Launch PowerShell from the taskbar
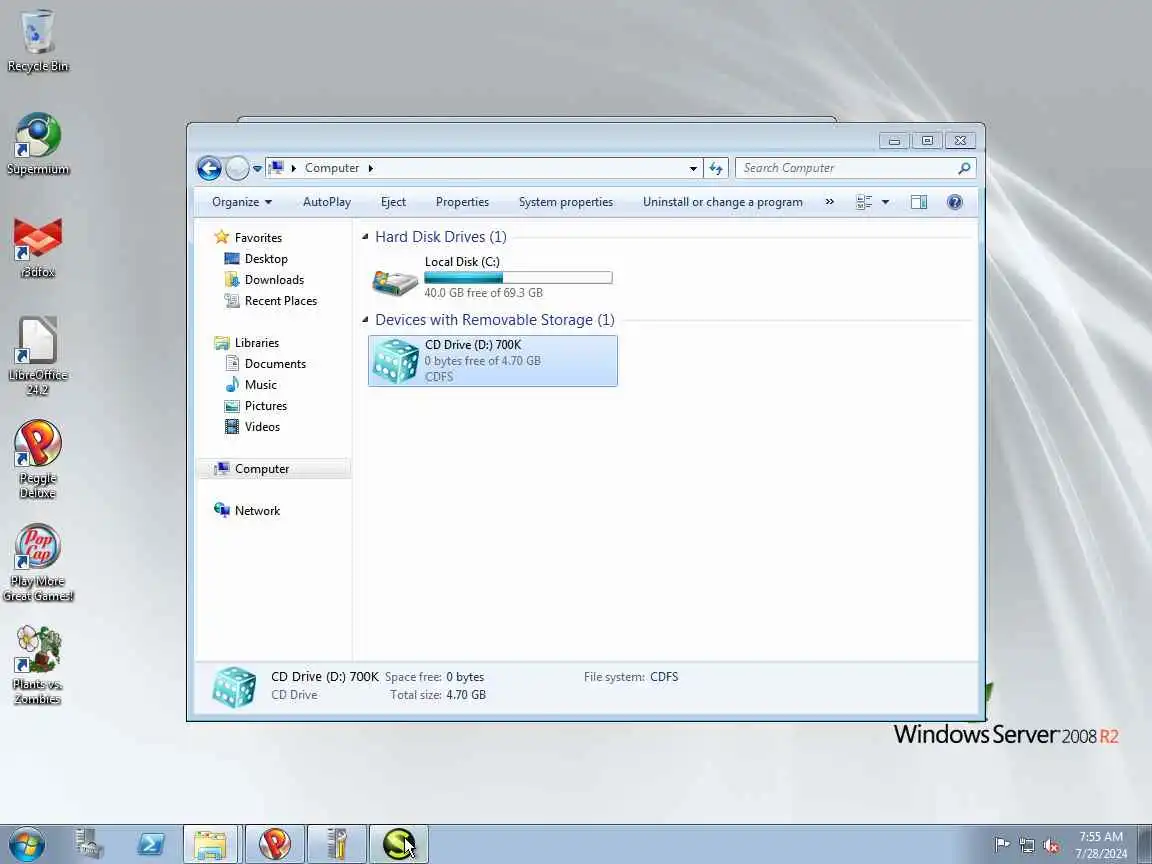Viewport: 1152px width, 864px height. pos(151,844)
